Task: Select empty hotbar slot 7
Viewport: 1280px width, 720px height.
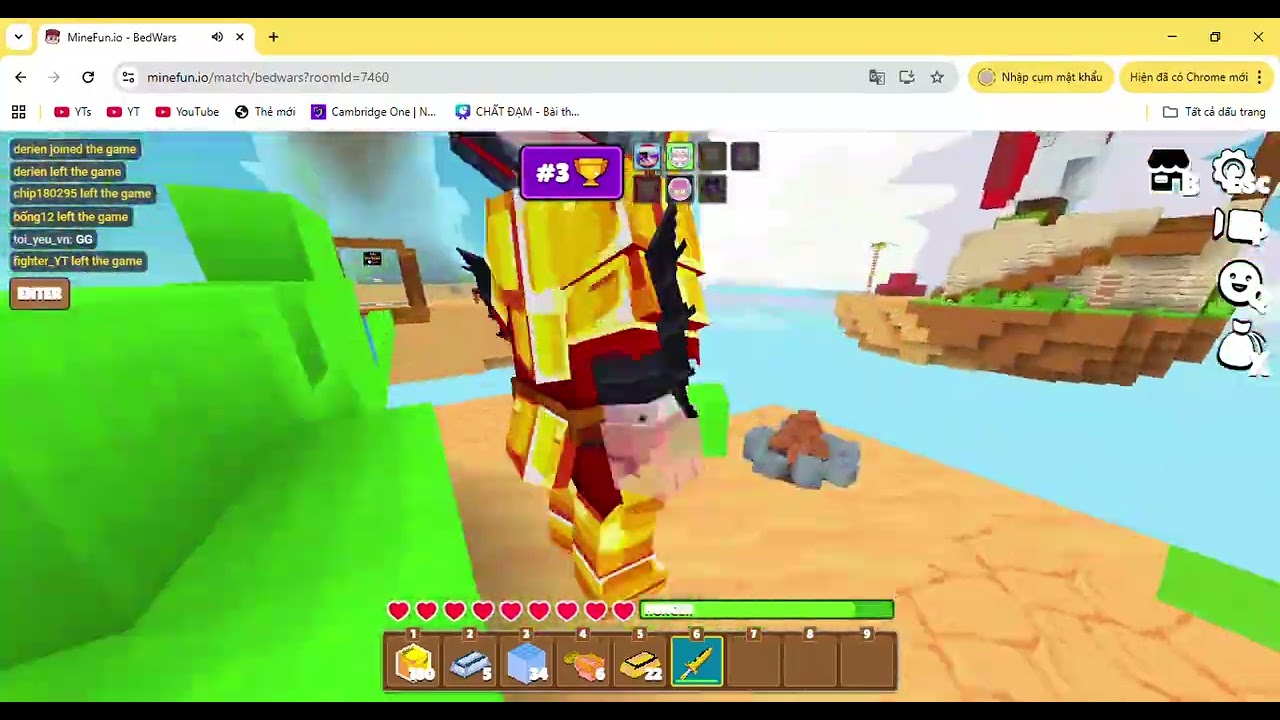Action: click(754, 661)
